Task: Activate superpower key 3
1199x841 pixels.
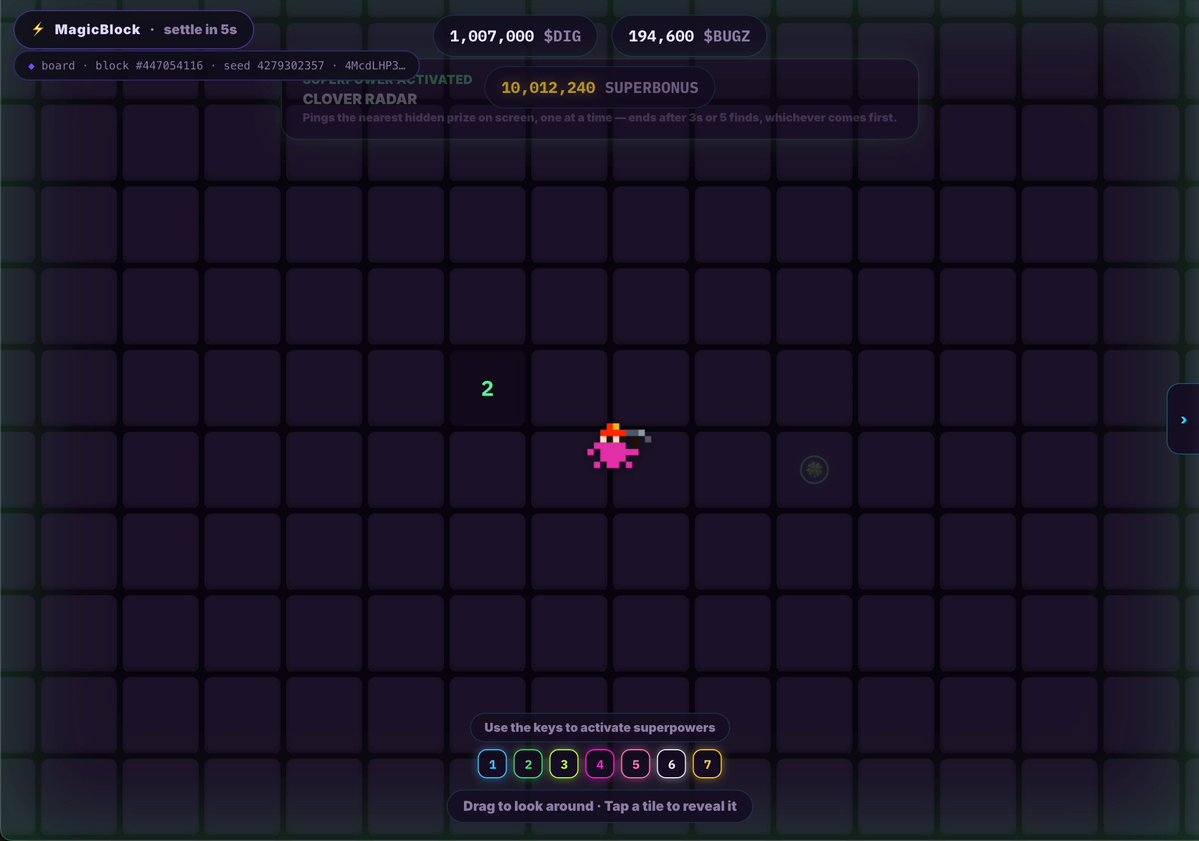Action: tap(564, 764)
